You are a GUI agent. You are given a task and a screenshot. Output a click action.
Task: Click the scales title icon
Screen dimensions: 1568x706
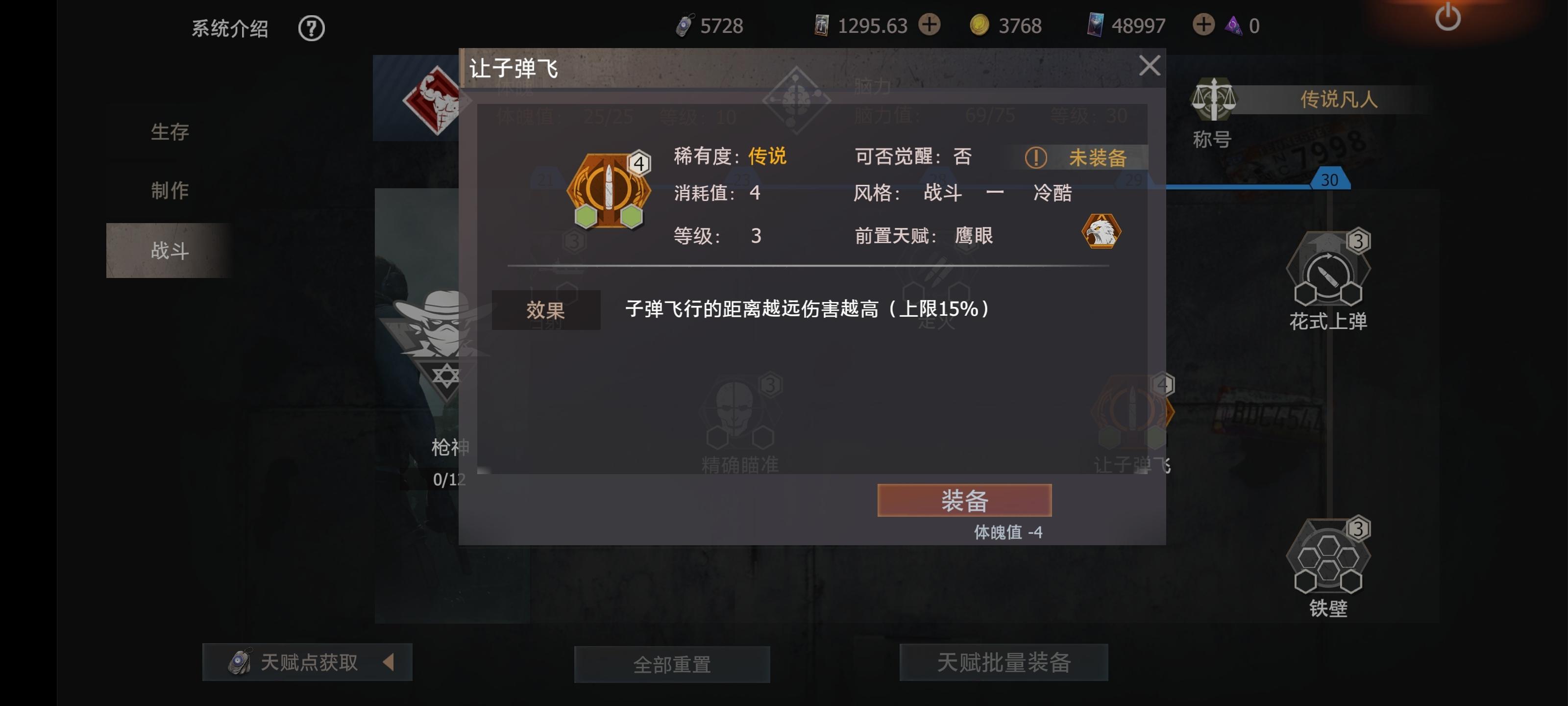(1213, 100)
